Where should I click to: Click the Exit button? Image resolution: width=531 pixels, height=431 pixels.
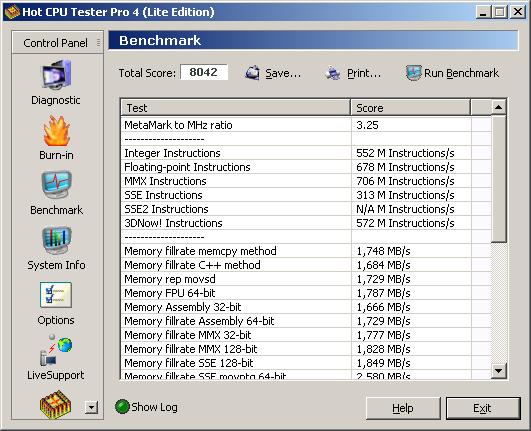pos(483,408)
